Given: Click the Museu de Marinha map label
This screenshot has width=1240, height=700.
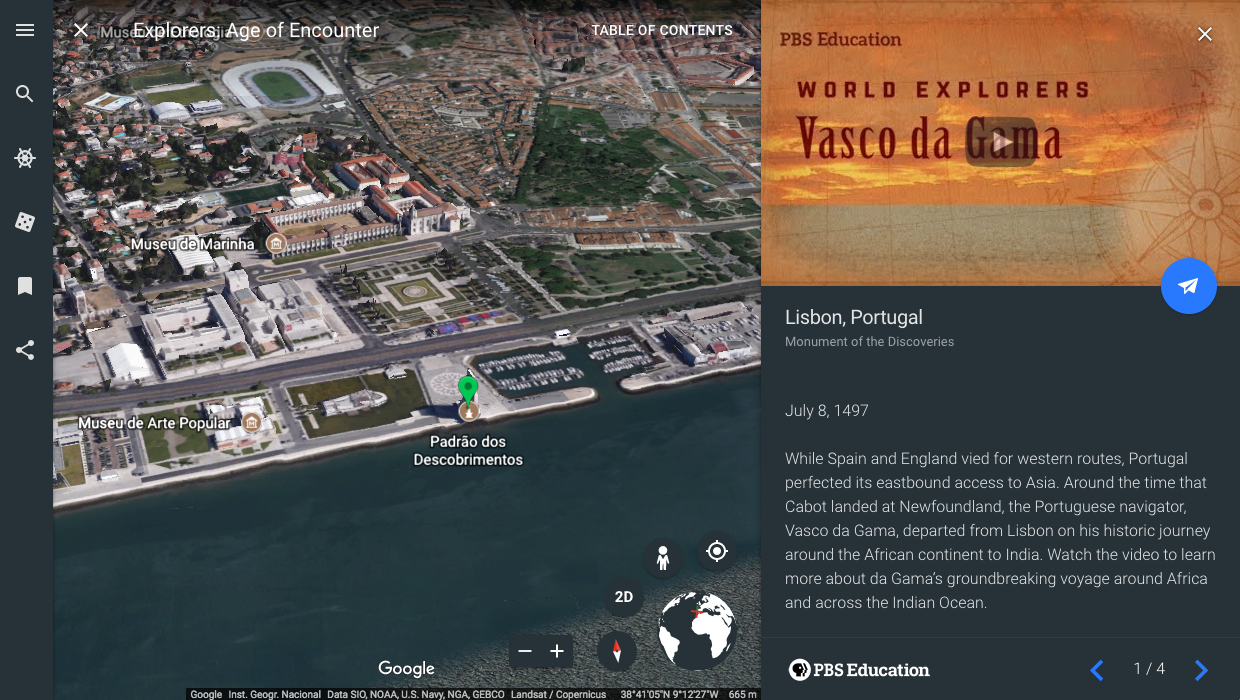Looking at the screenshot, I should tap(192, 243).
